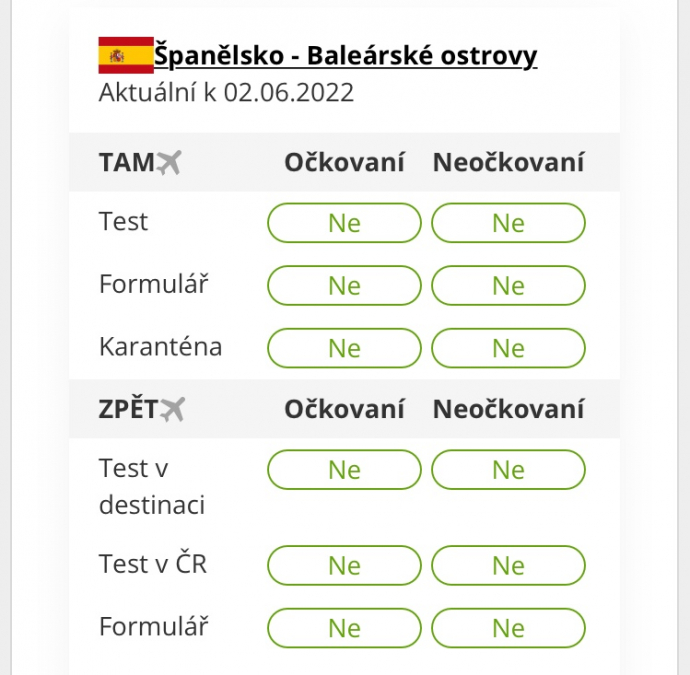Select Ne for Test v ČR Očkovaní
The image size is (690, 675).
[x=344, y=565]
